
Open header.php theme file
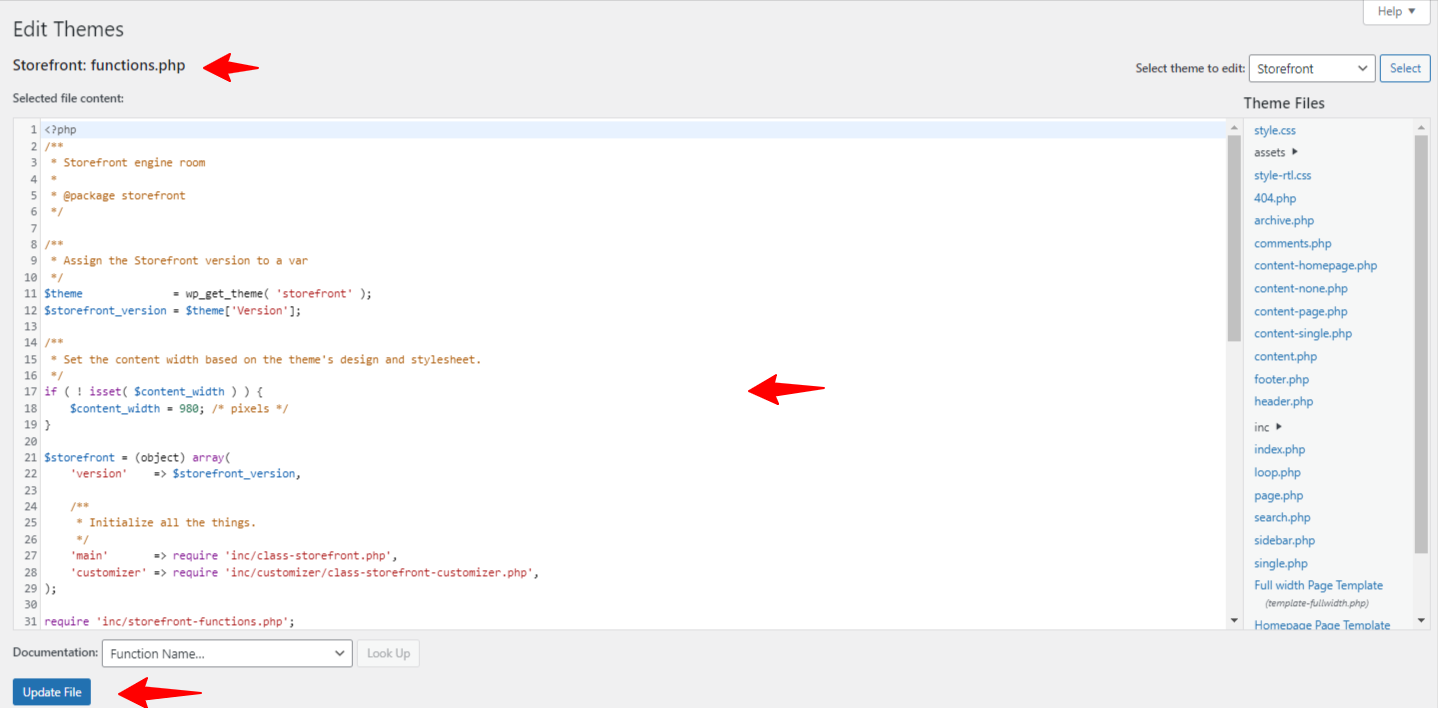point(1283,401)
